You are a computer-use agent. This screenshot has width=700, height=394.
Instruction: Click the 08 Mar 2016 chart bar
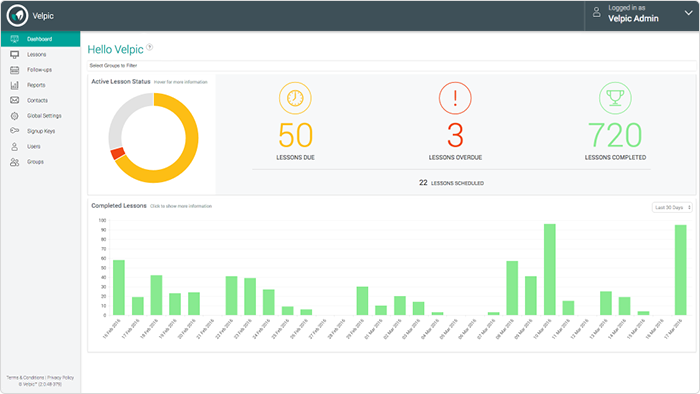point(512,288)
